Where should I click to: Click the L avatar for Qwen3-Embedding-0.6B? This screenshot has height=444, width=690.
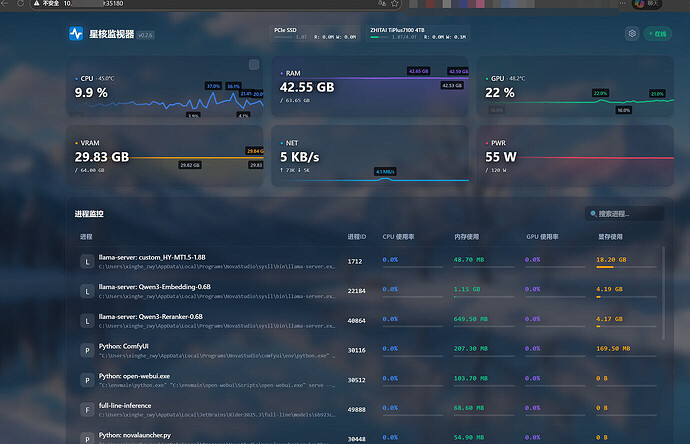(87, 291)
